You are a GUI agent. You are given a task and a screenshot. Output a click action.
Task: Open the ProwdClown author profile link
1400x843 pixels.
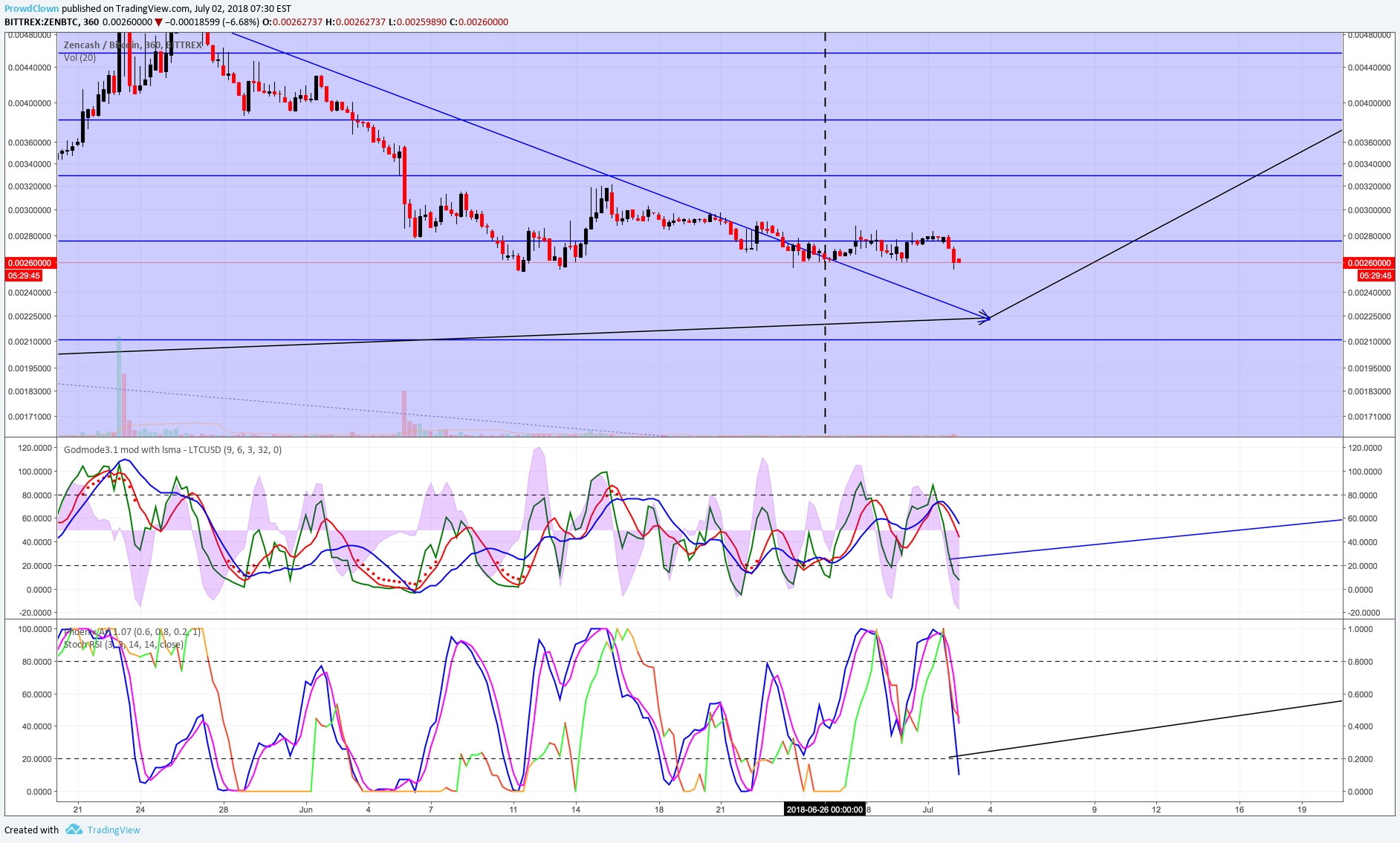pos(31,9)
